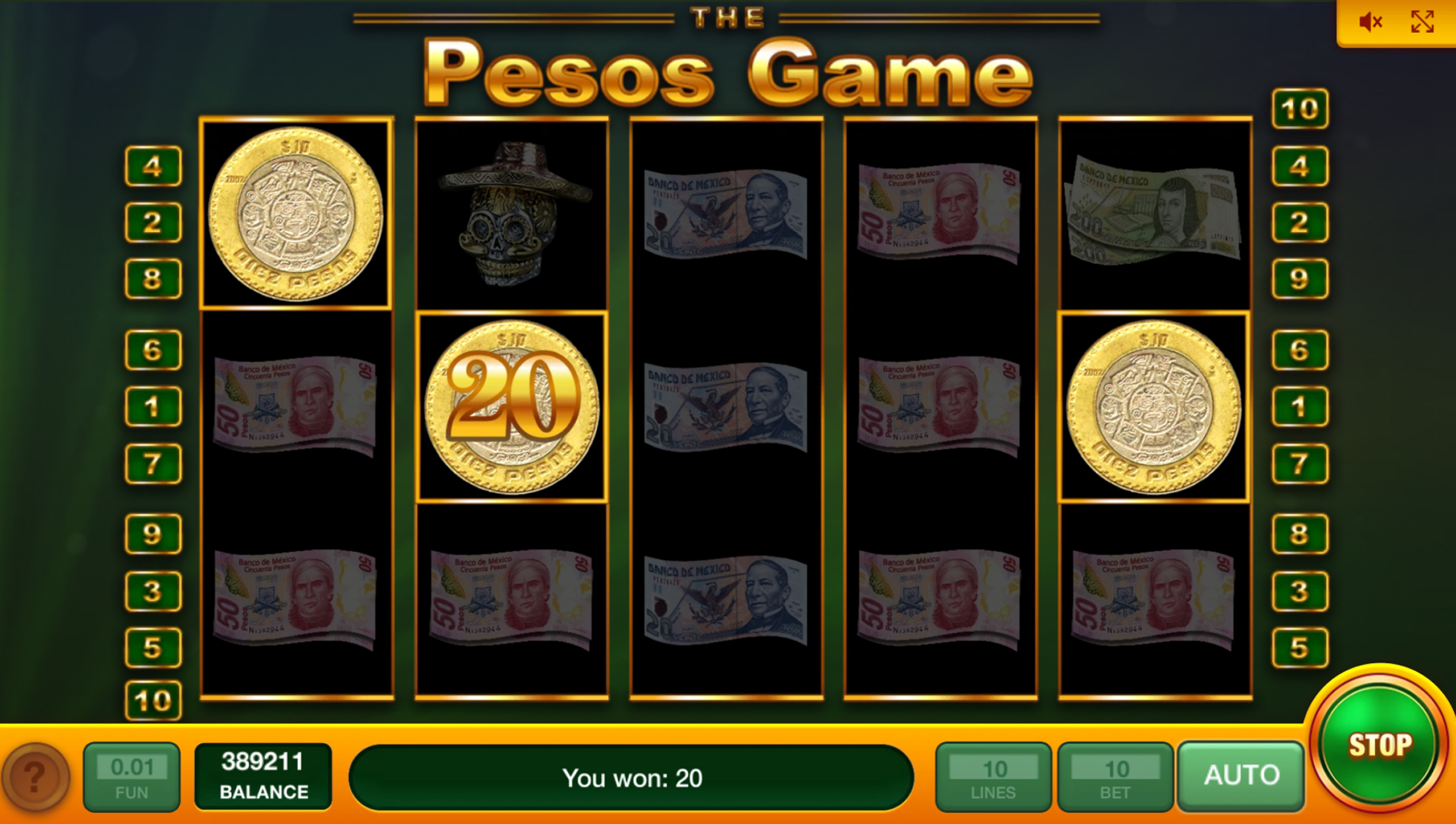This screenshot has width=1456, height=824.
Task: Select payline 4 marker on left side
Action: [153, 166]
